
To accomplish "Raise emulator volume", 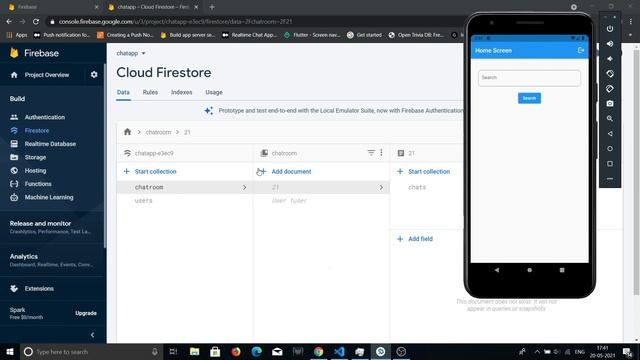I will click(x=610, y=44).
